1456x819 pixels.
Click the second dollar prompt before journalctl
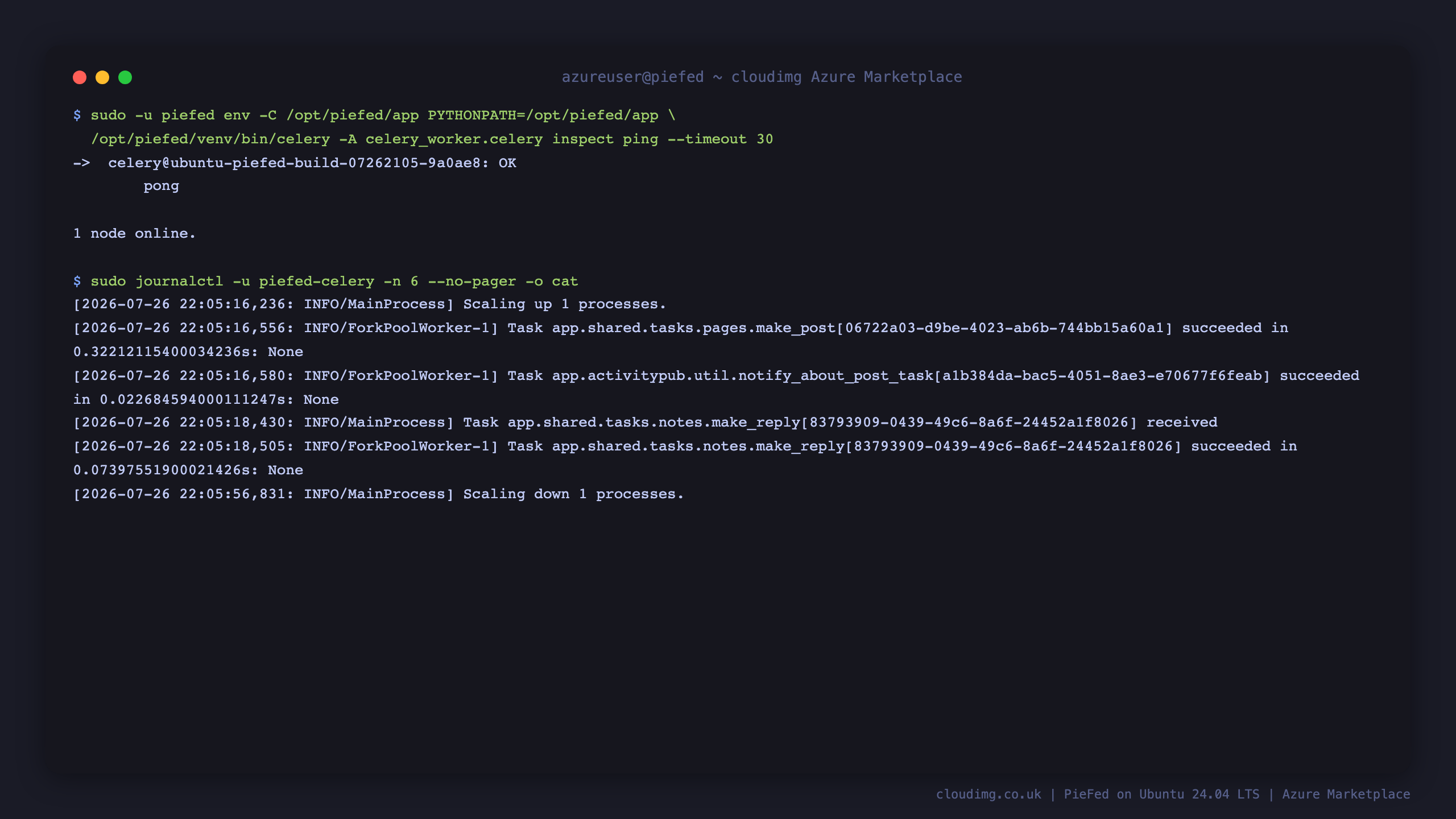pos(77,282)
